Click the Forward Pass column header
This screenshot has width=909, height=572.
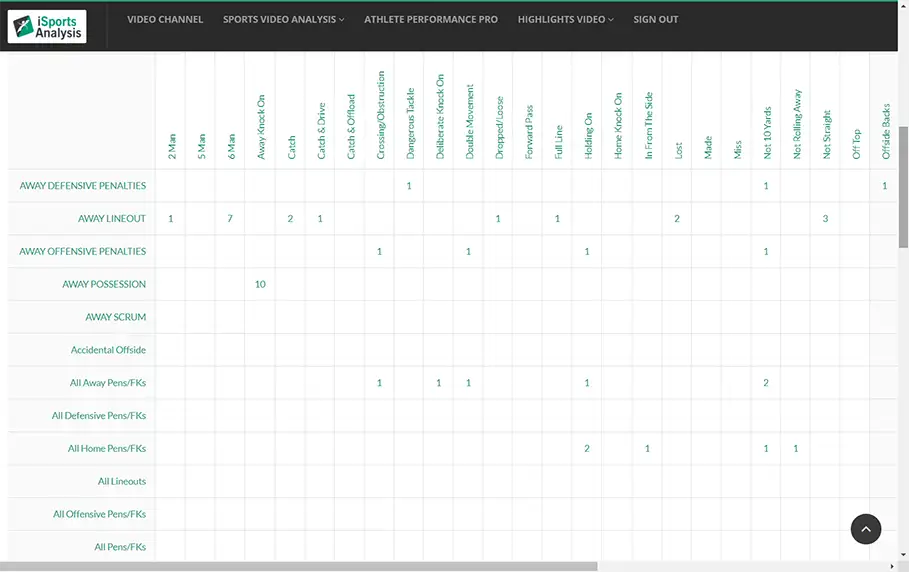[529, 132]
